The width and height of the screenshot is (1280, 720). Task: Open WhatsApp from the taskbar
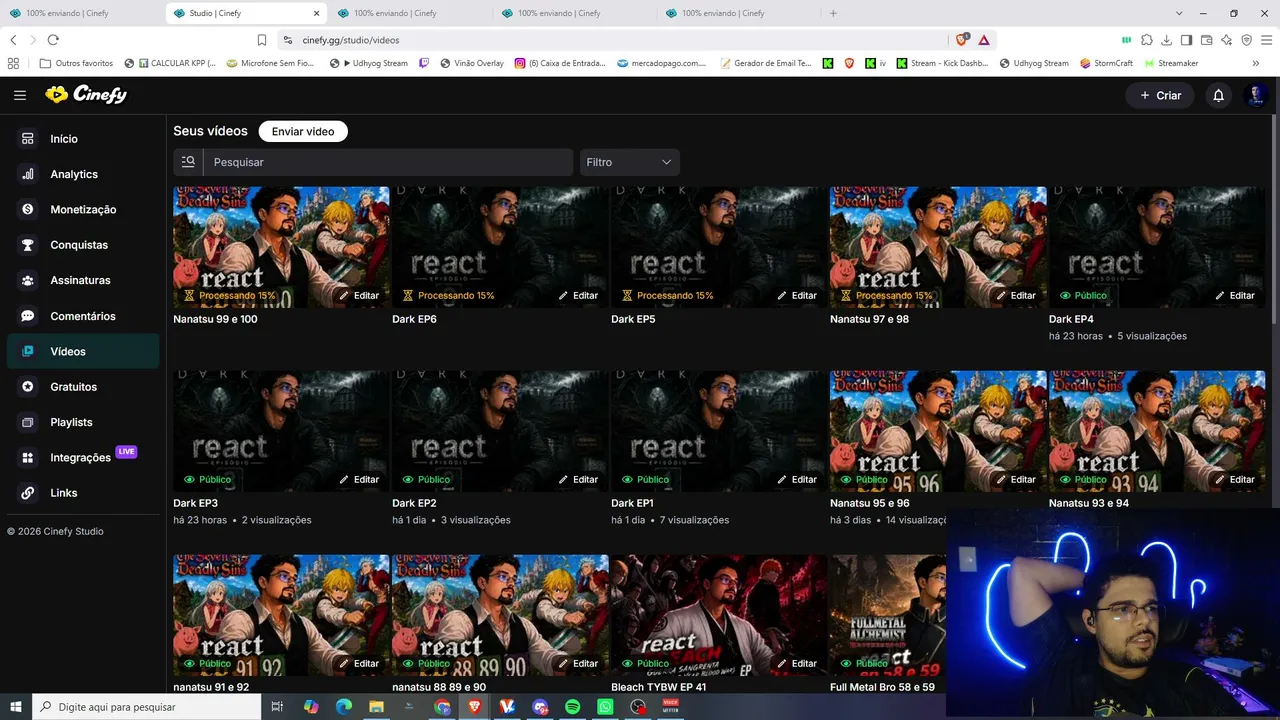tap(605, 707)
